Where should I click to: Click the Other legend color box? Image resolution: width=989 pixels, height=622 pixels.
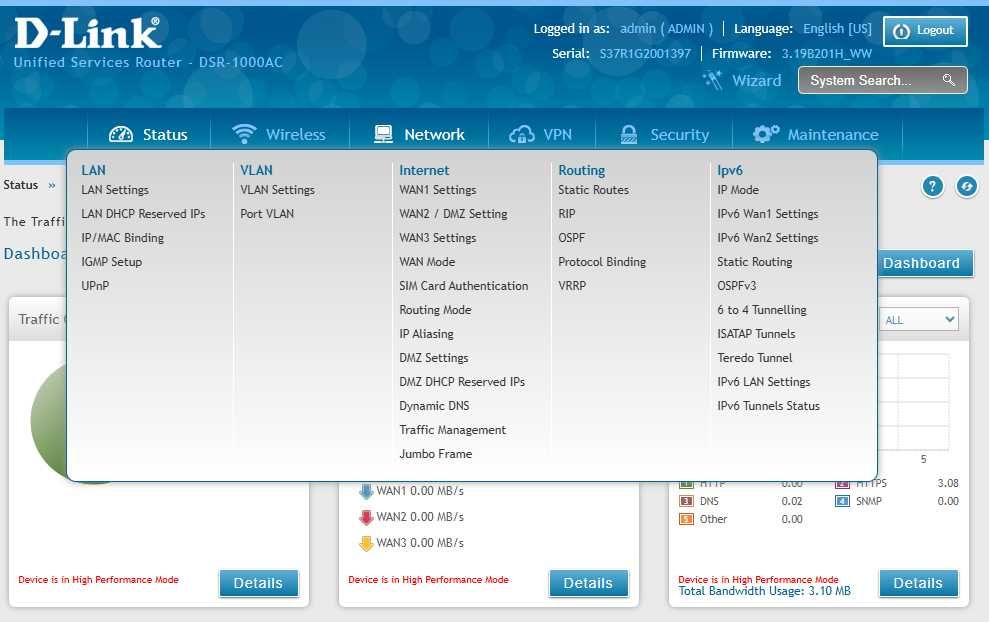tap(686, 519)
